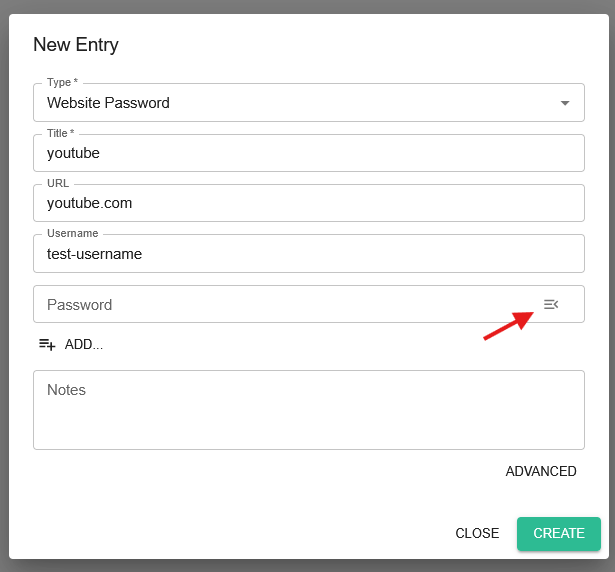Focus the Notes text area
The width and height of the screenshot is (615, 572).
coord(309,410)
